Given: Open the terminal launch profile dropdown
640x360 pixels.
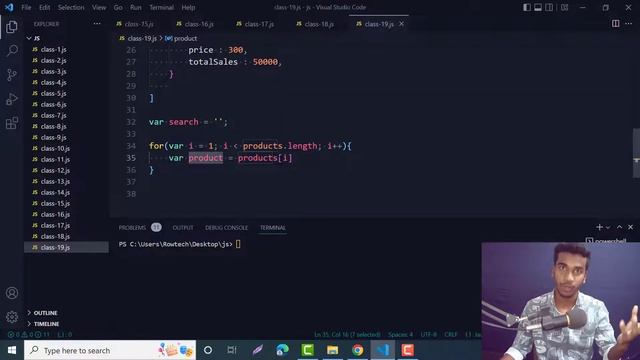Looking at the screenshot, I should click(x=608, y=227).
